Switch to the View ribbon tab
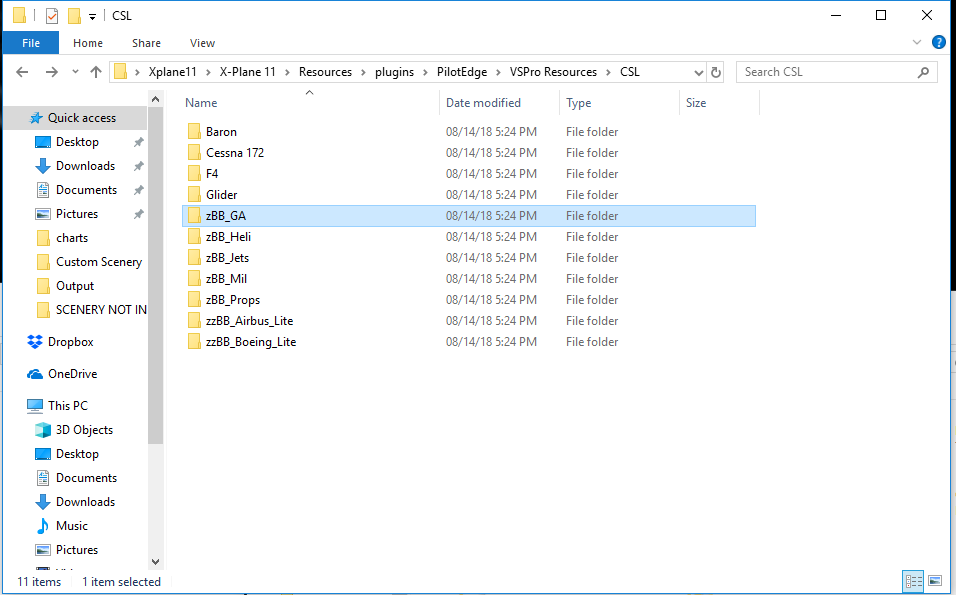This screenshot has width=956, height=595. [202, 43]
